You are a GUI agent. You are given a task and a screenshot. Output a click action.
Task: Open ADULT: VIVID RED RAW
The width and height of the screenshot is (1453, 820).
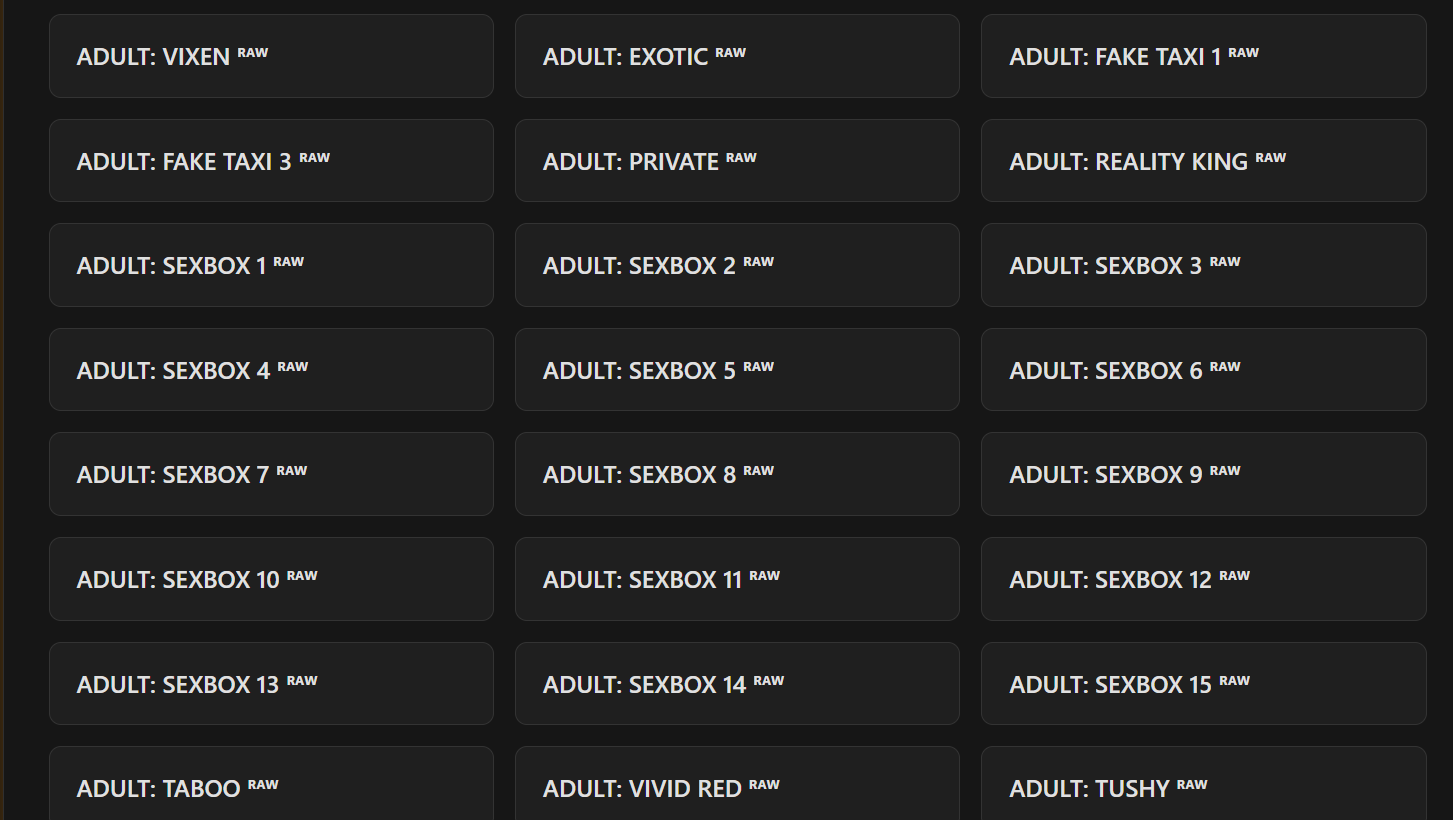(737, 788)
